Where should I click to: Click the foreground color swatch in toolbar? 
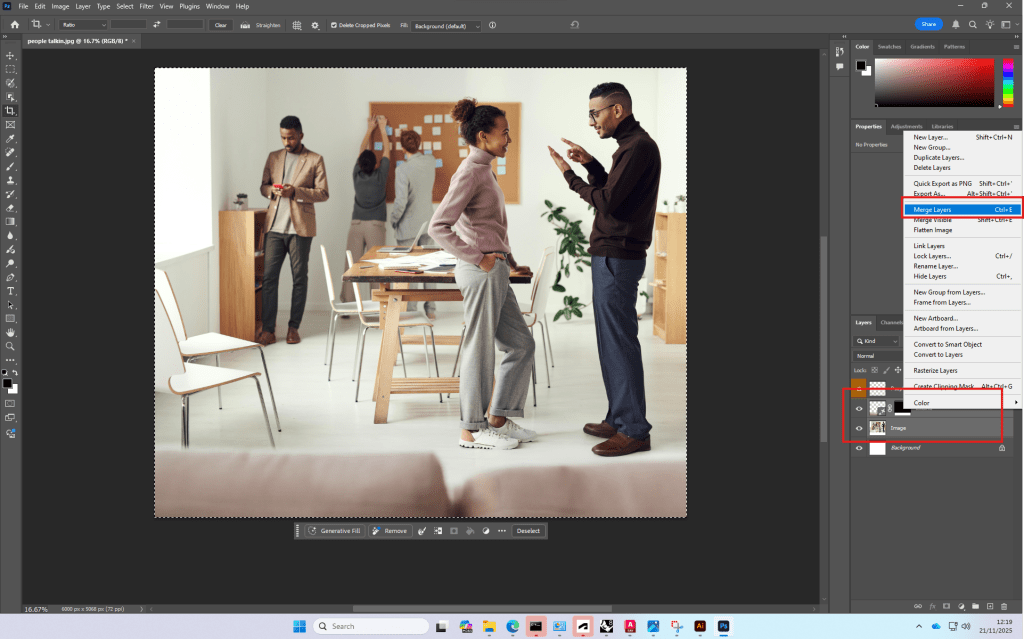(x=7, y=383)
